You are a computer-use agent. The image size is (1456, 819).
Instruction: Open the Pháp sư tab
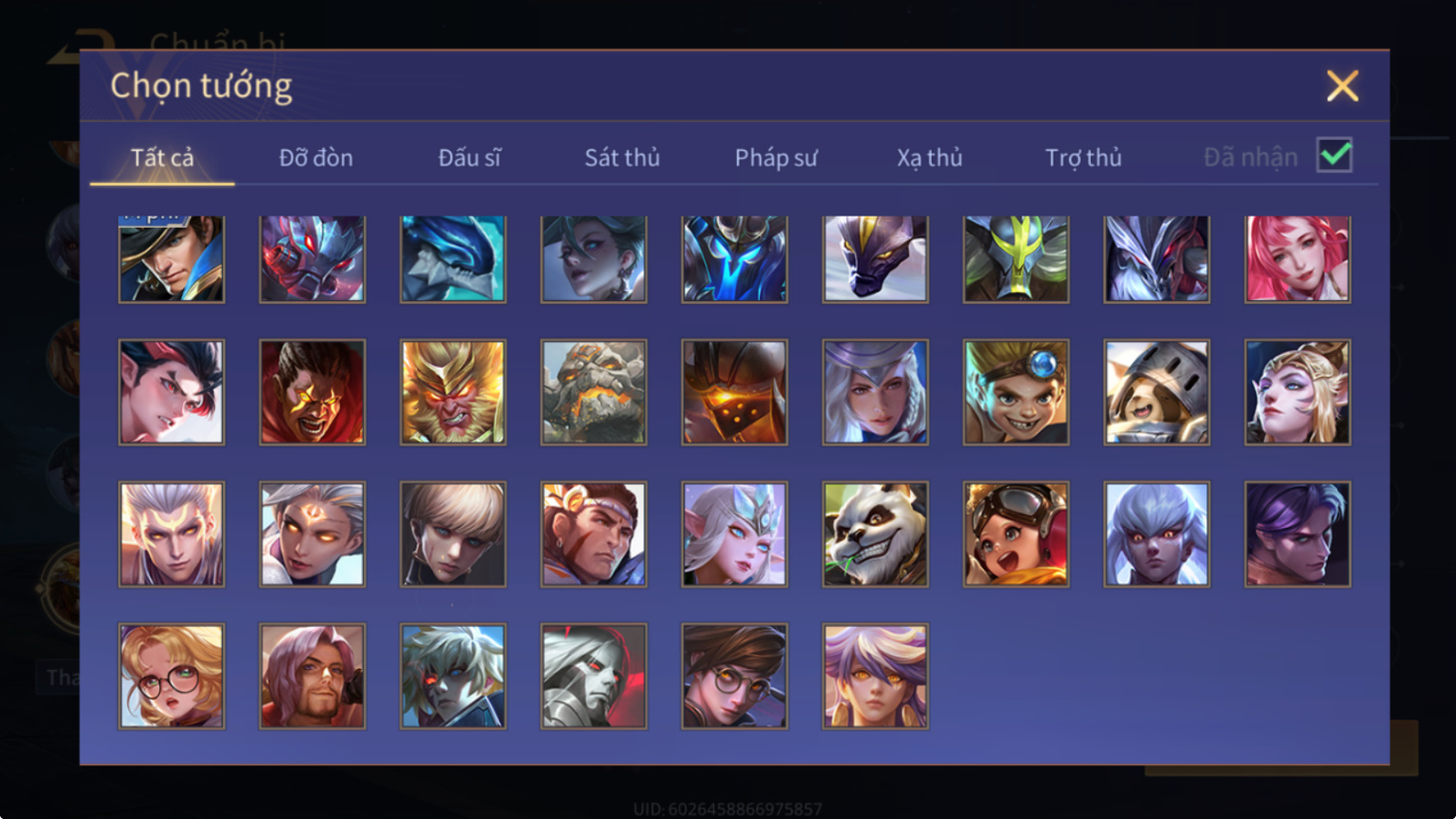(776, 158)
